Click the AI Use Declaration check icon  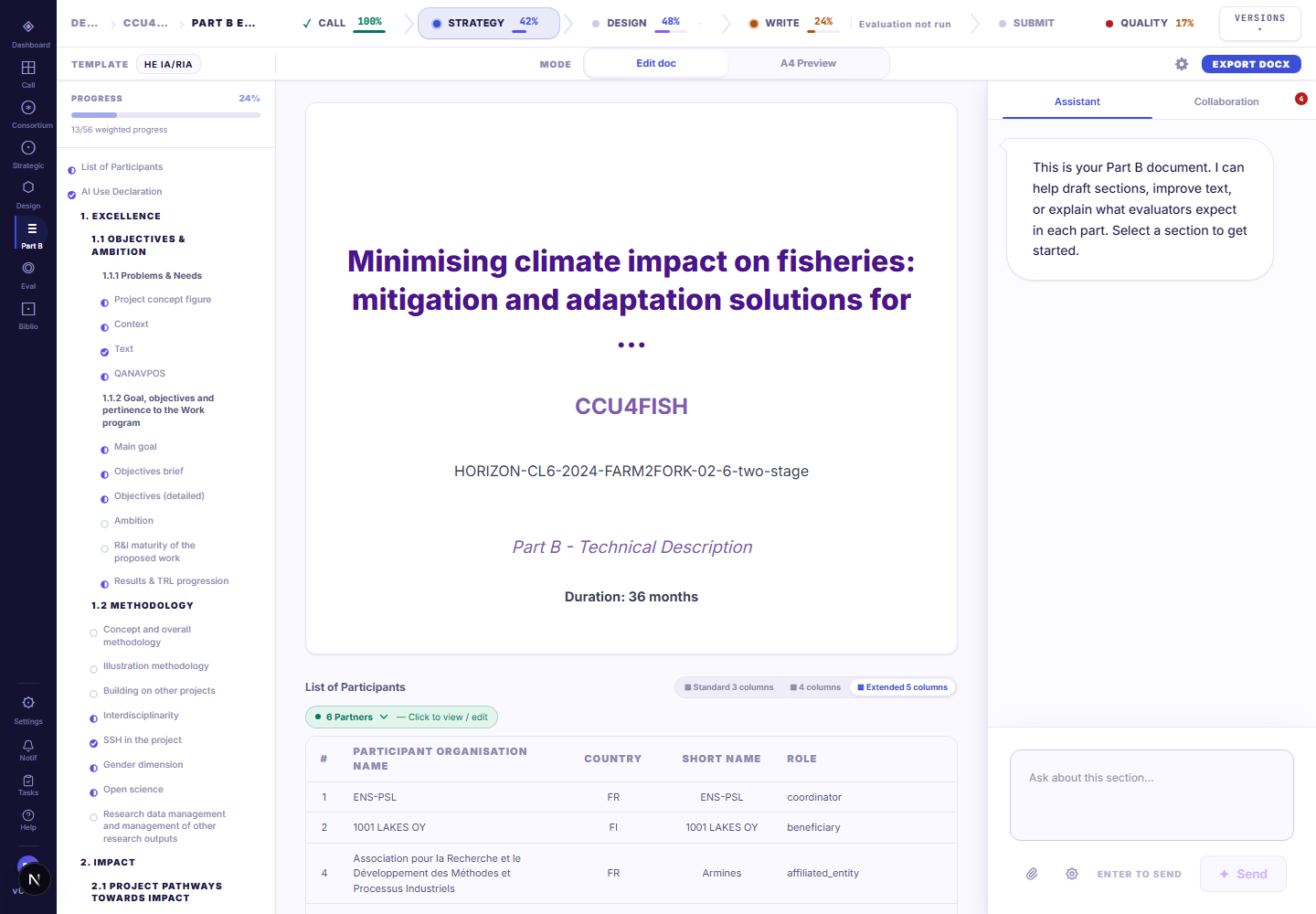pos(71,195)
